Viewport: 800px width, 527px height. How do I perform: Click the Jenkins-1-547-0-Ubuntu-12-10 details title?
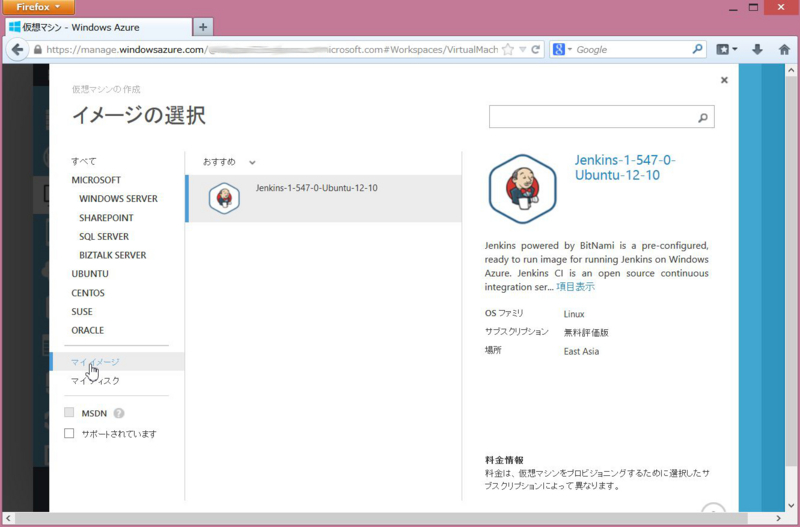click(625, 167)
